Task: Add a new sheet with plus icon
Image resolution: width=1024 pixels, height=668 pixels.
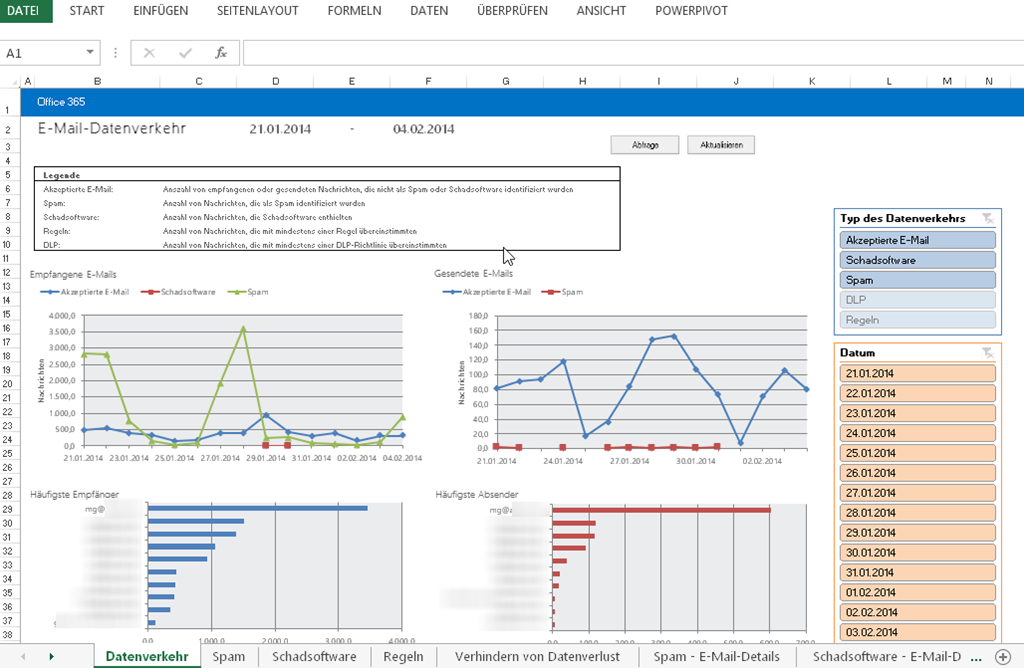Action: 1002,656
